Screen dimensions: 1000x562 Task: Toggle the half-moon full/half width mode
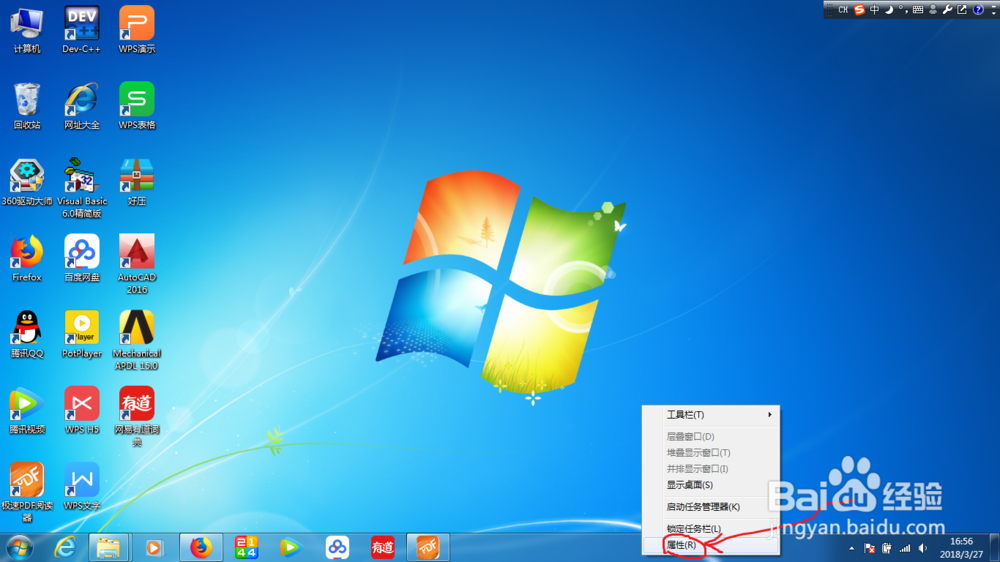[x=888, y=10]
